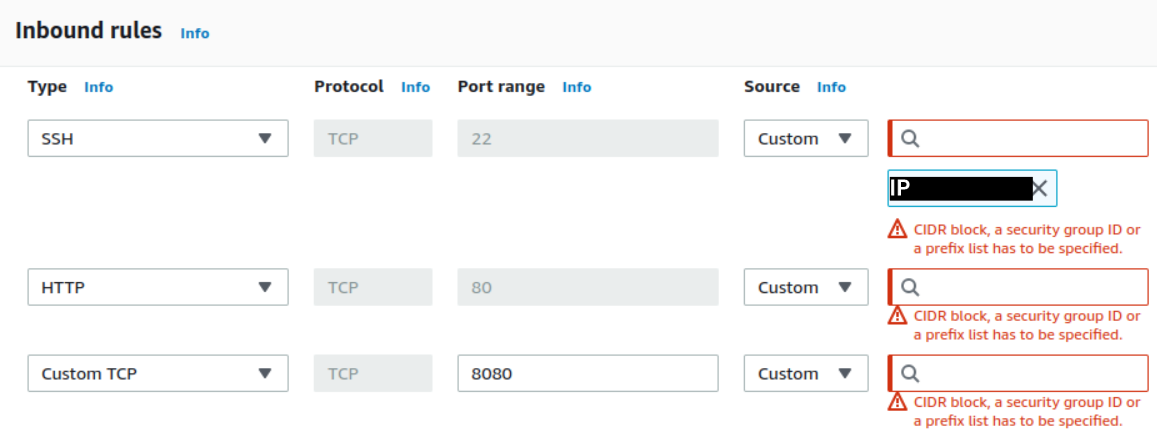Open the HTTP type dropdown

[158, 287]
